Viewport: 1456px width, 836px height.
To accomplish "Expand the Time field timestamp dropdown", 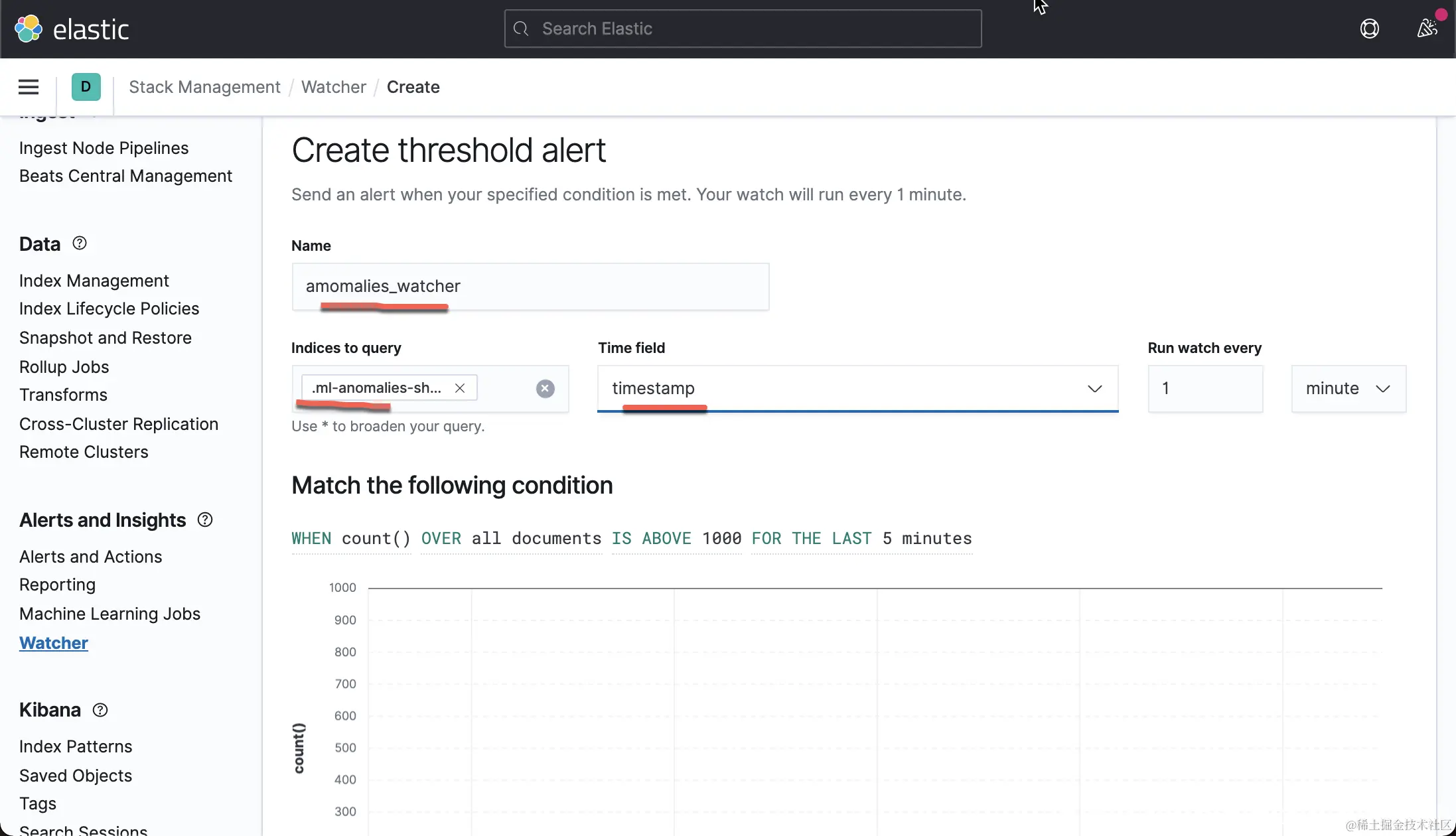I will coord(857,388).
